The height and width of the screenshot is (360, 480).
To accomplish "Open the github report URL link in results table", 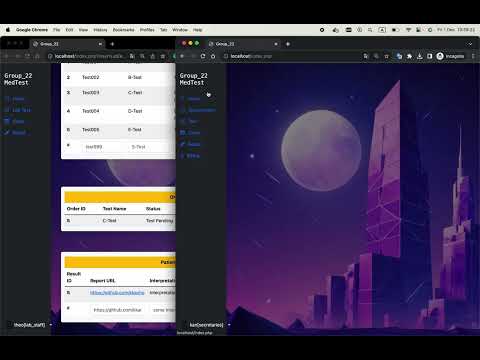I will [x=117, y=293].
